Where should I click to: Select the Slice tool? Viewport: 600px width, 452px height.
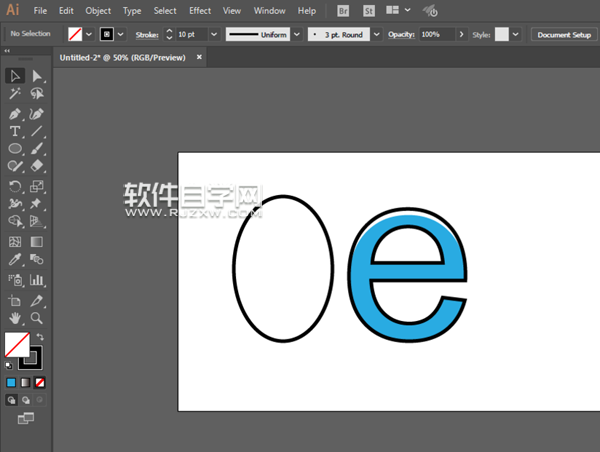(x=37, y=301)
